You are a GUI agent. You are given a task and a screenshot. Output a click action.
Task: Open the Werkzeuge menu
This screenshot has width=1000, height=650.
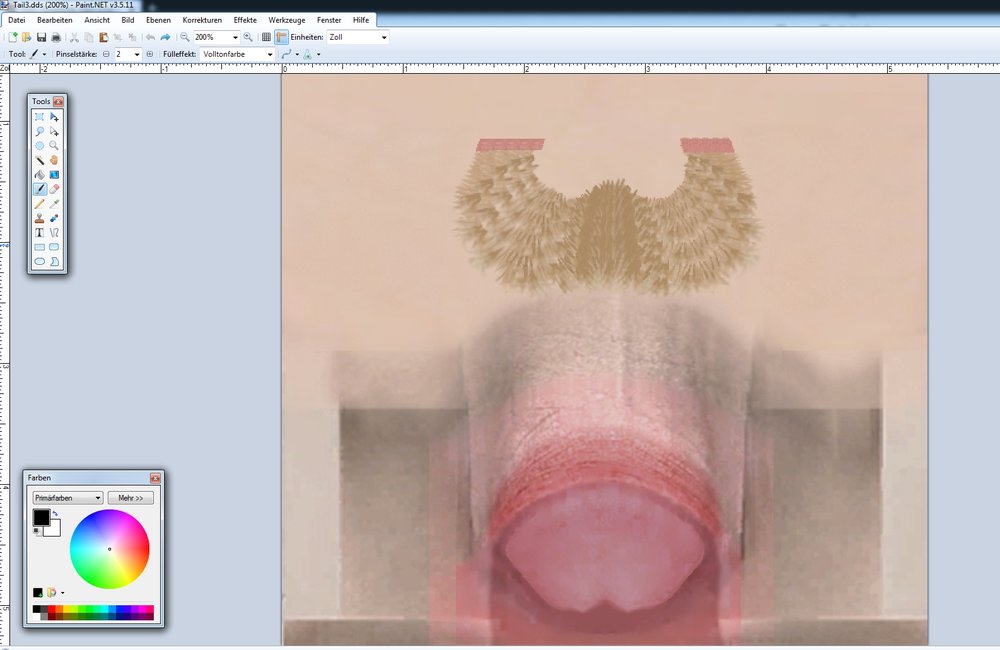click(x=287, y=20)
